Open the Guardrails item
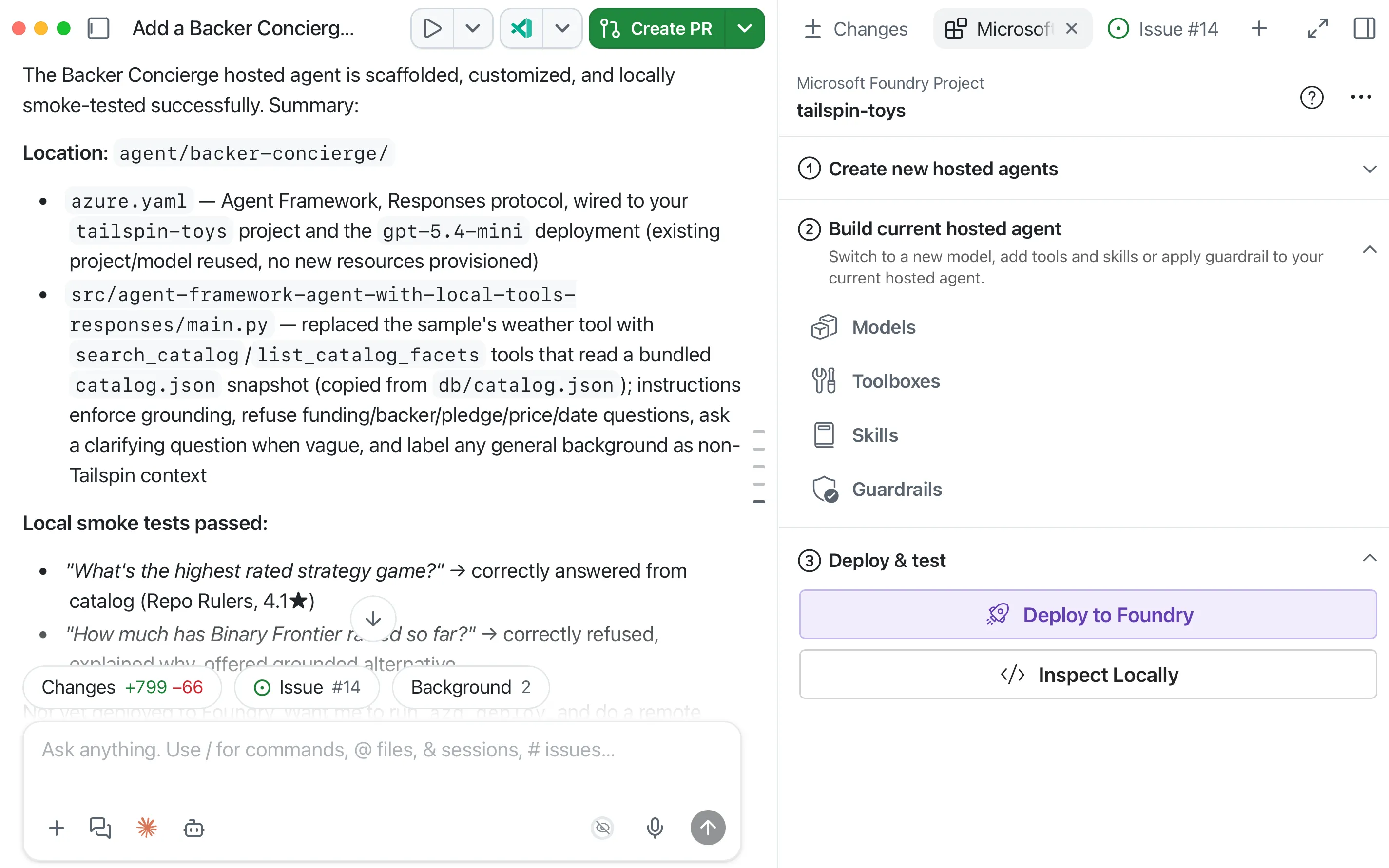1389x868 pixels. click(x=877, y=489)
